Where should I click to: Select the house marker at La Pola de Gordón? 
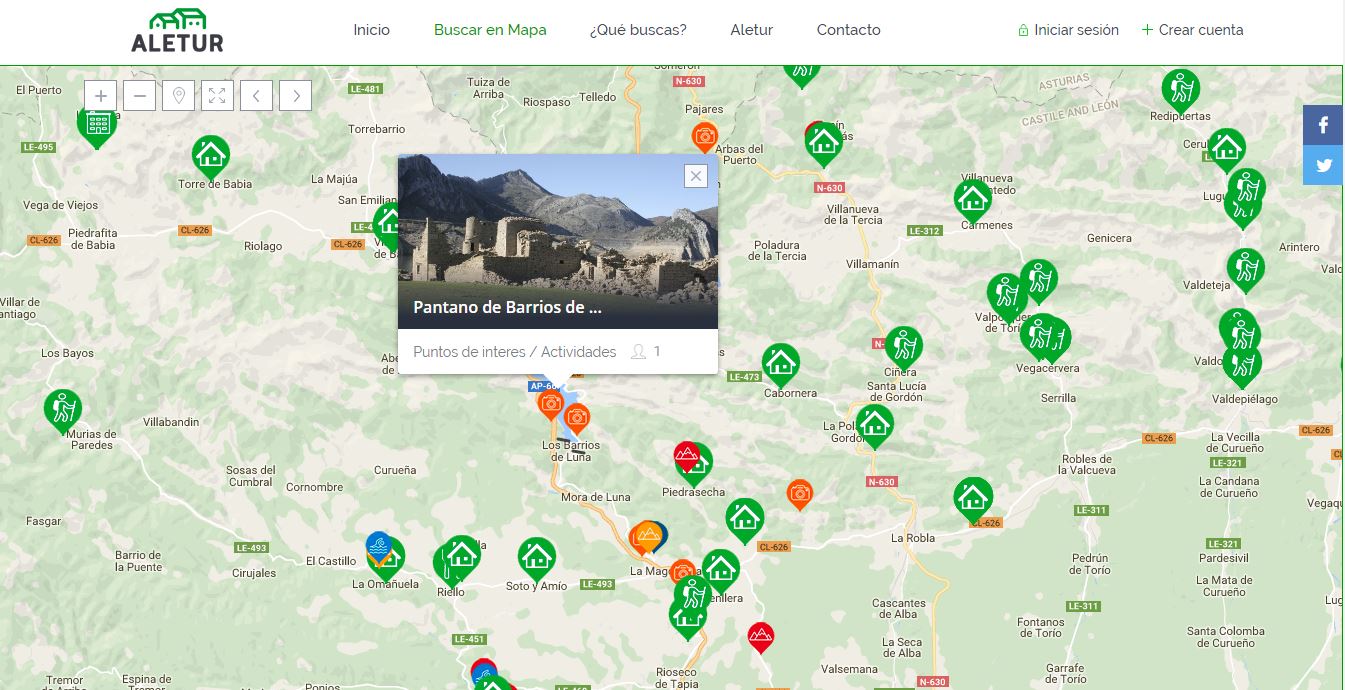point(874,425)
